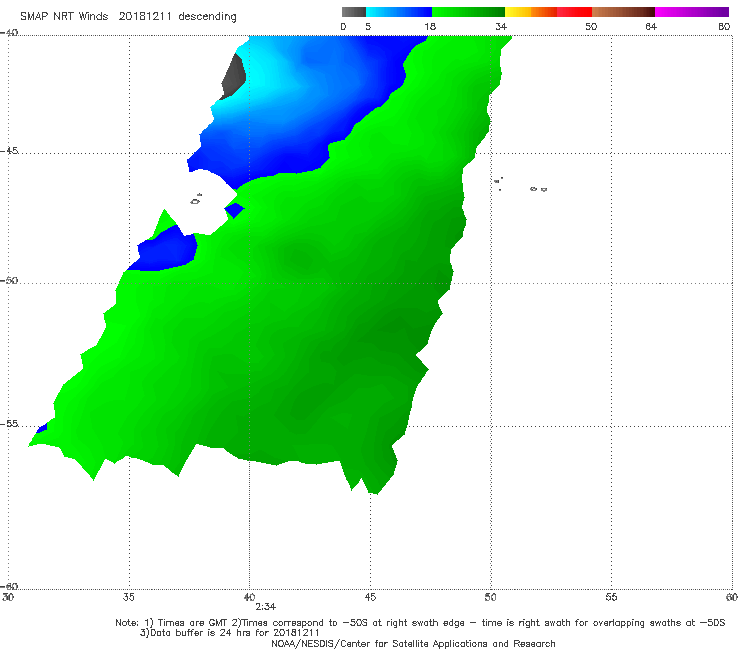Click the color bar label "18"

(430, 27)
